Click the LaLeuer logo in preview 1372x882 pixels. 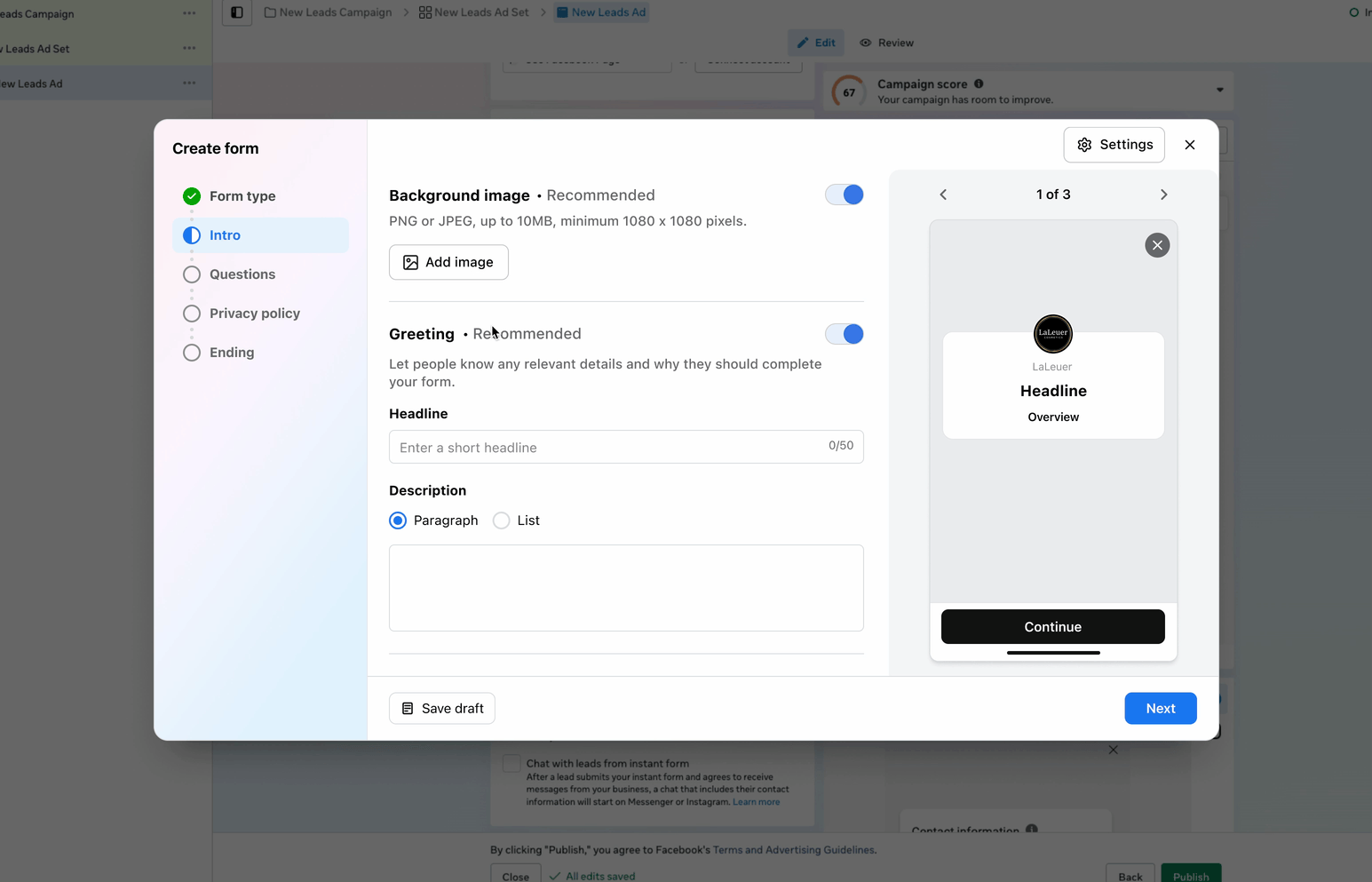[1053, 334]
